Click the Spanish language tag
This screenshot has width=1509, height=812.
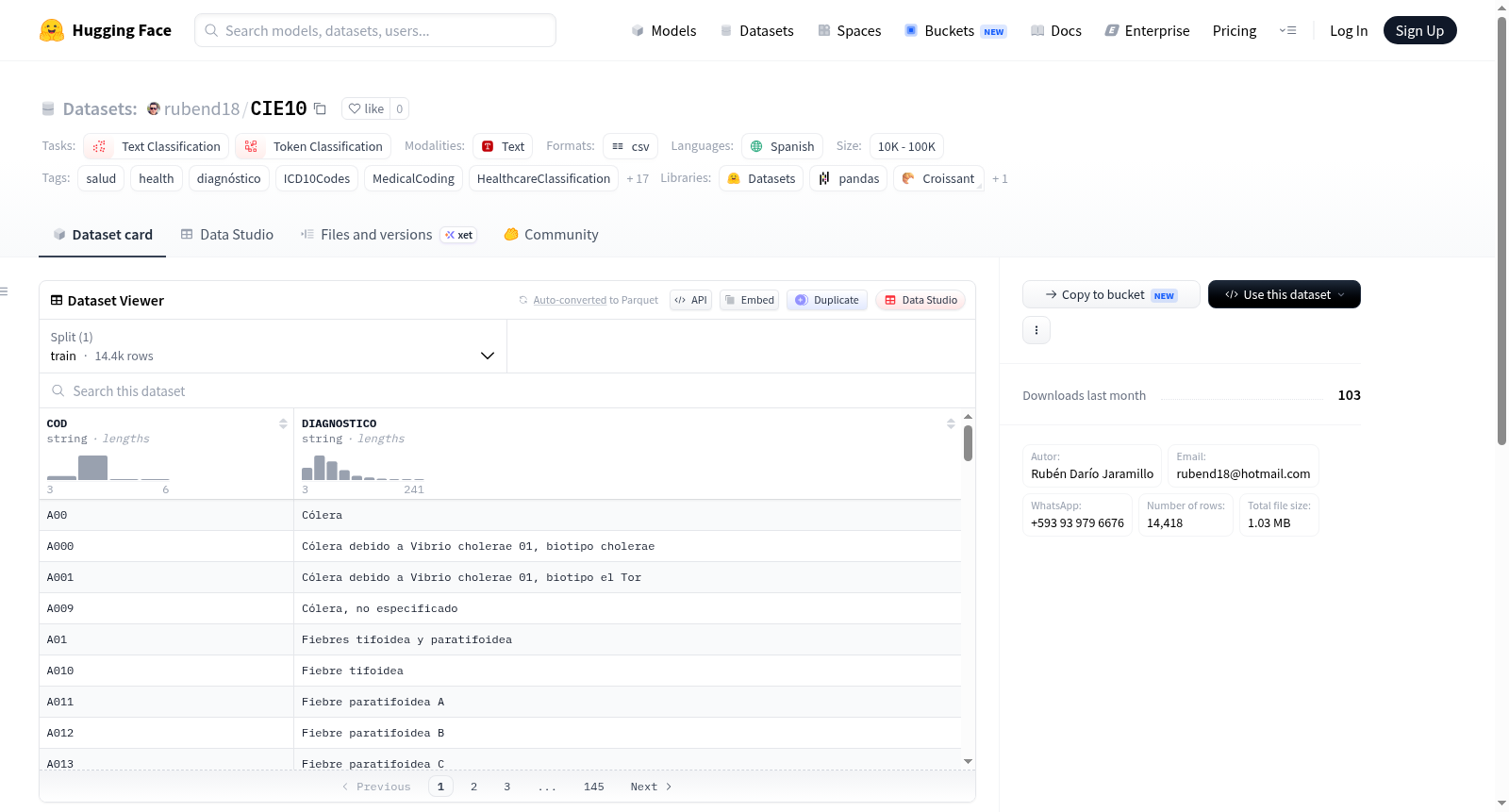point(783,146)
